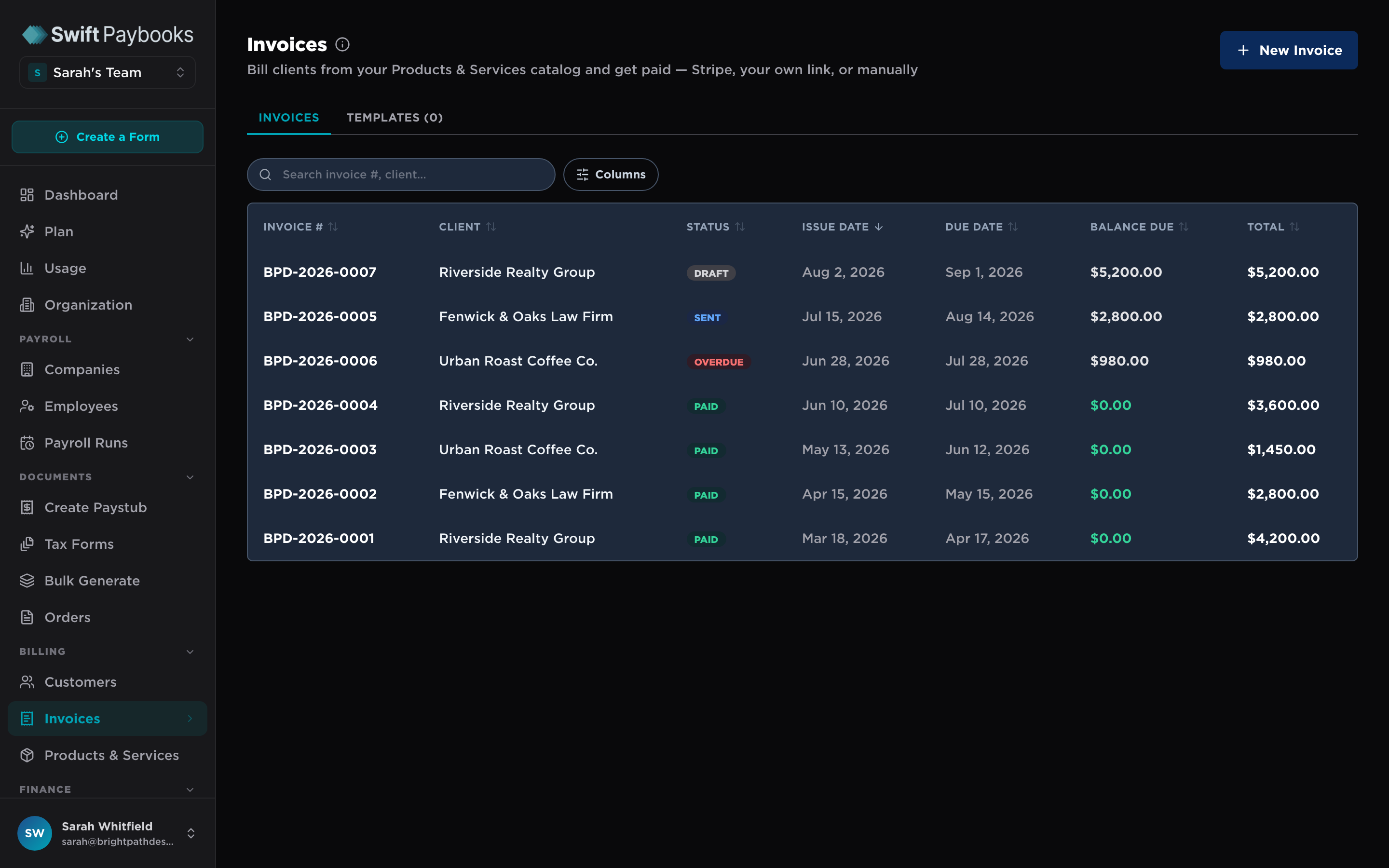The height and width of the screenshot is (868, 1389).
Task: Click the PAID badge for BPD-2026-0004
Action: [x=706, y=407]
